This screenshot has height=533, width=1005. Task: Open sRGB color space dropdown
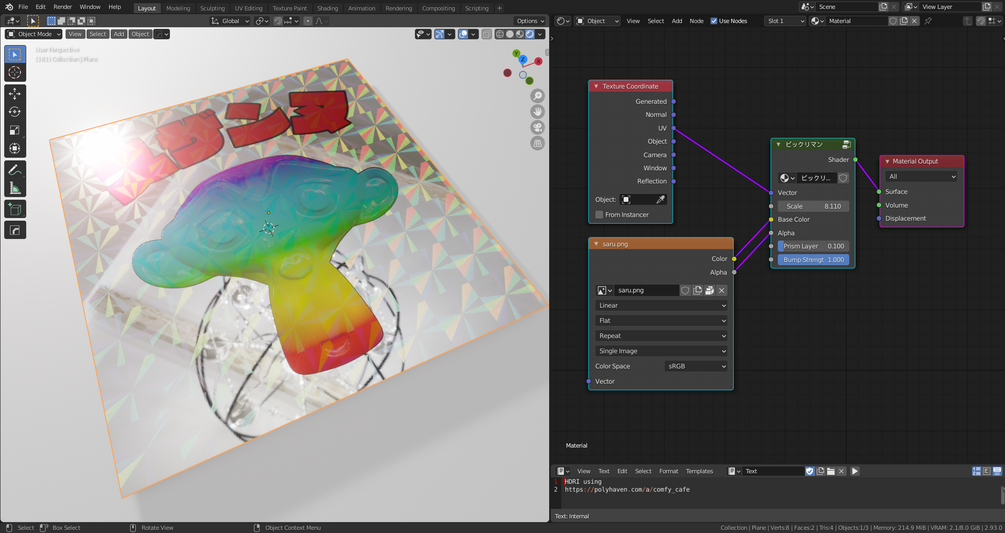(x=696, y=366)
